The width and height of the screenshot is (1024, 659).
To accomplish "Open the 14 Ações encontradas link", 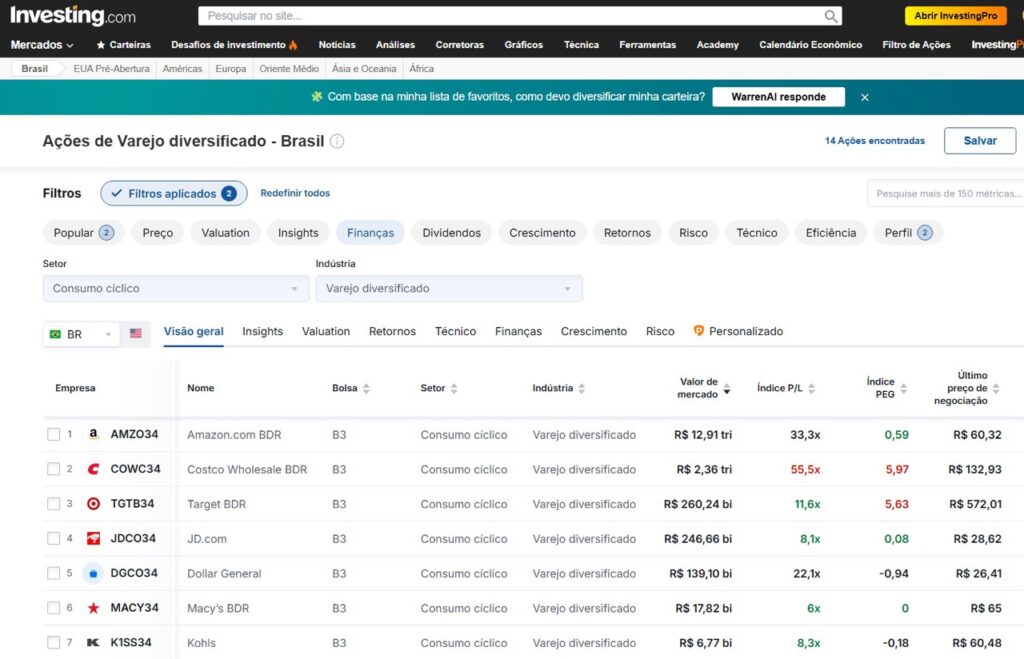I will (874, 141).
